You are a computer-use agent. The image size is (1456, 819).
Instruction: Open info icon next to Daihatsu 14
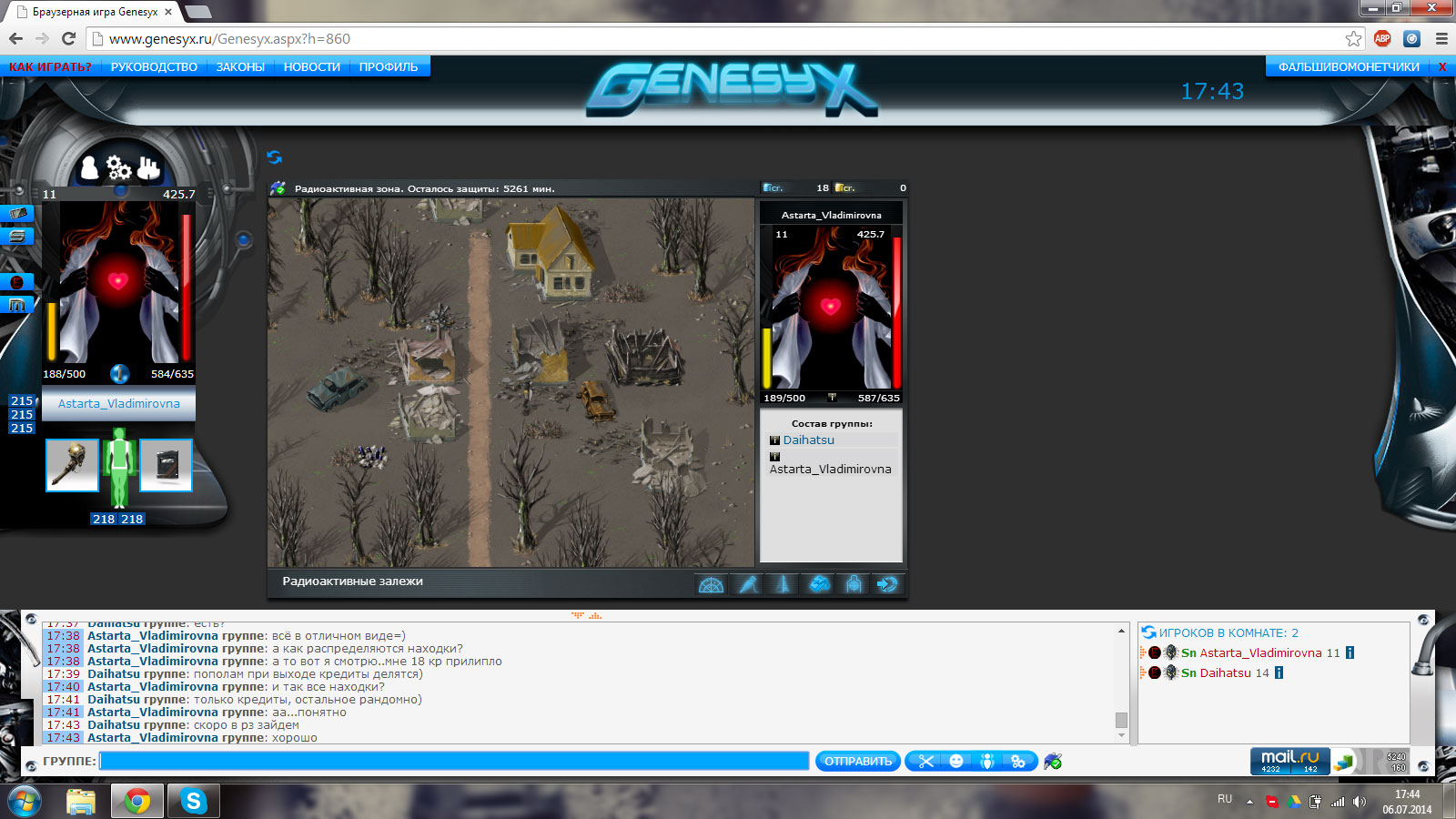pyautogui.click(x=1279, y=672)
